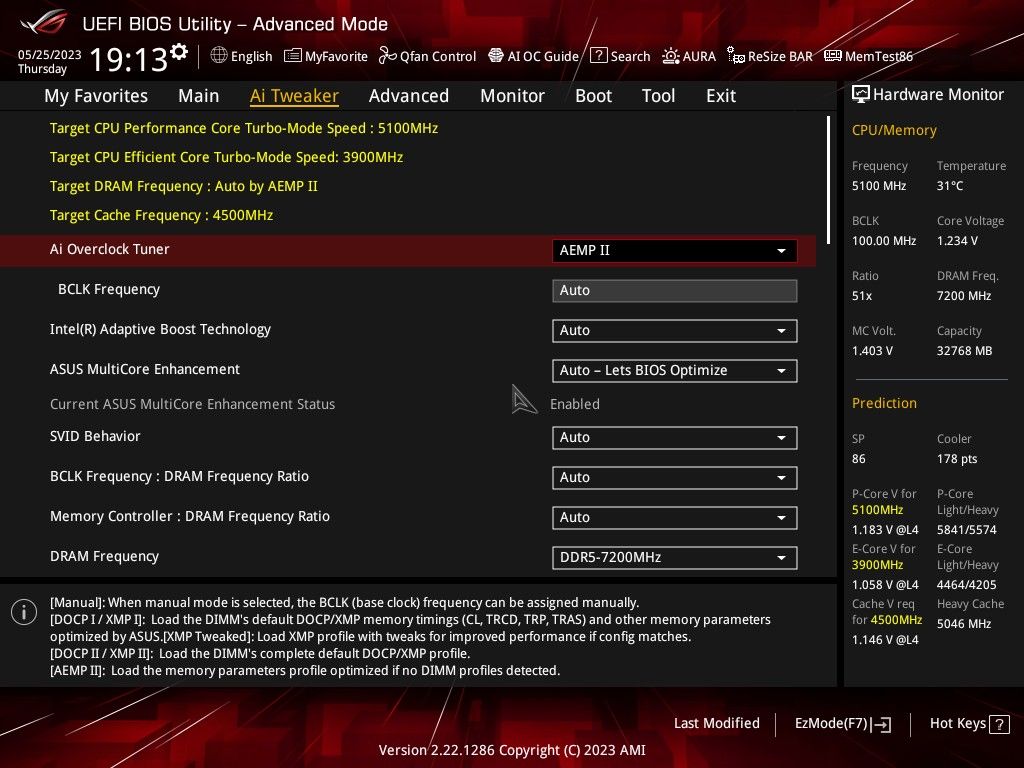
Task: Click E-Core Light/Heavy value 4464/4205
Action: (967, 584)
